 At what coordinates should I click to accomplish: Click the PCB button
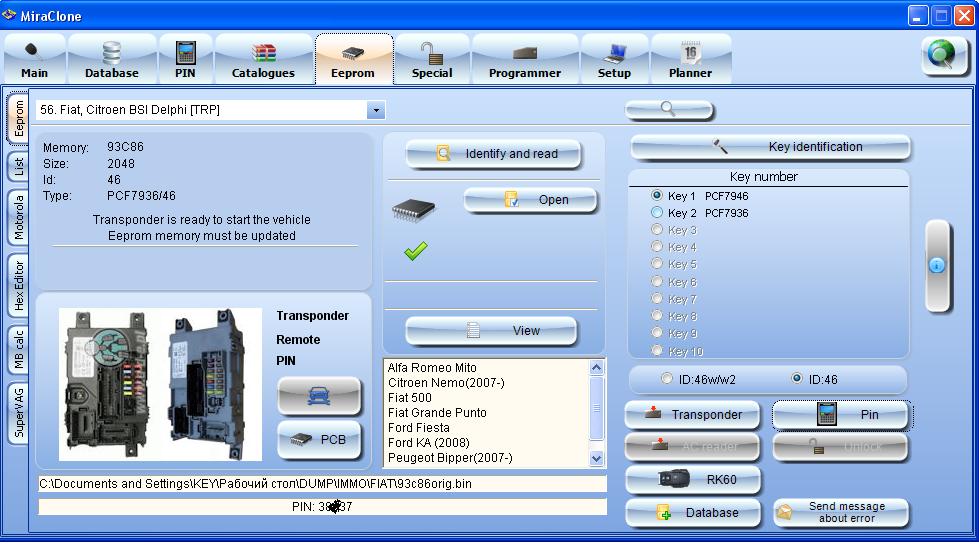[x=319, y=439]
